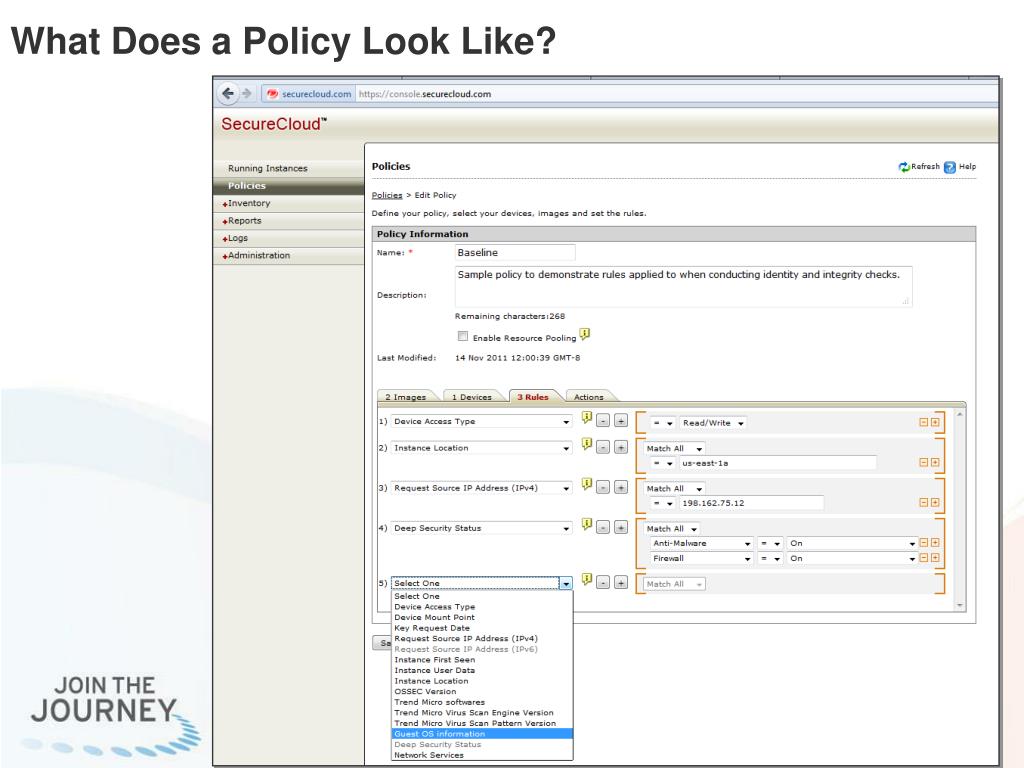Click plus button on rule 5 row
1024x768 pixels.
pos(620,583)
